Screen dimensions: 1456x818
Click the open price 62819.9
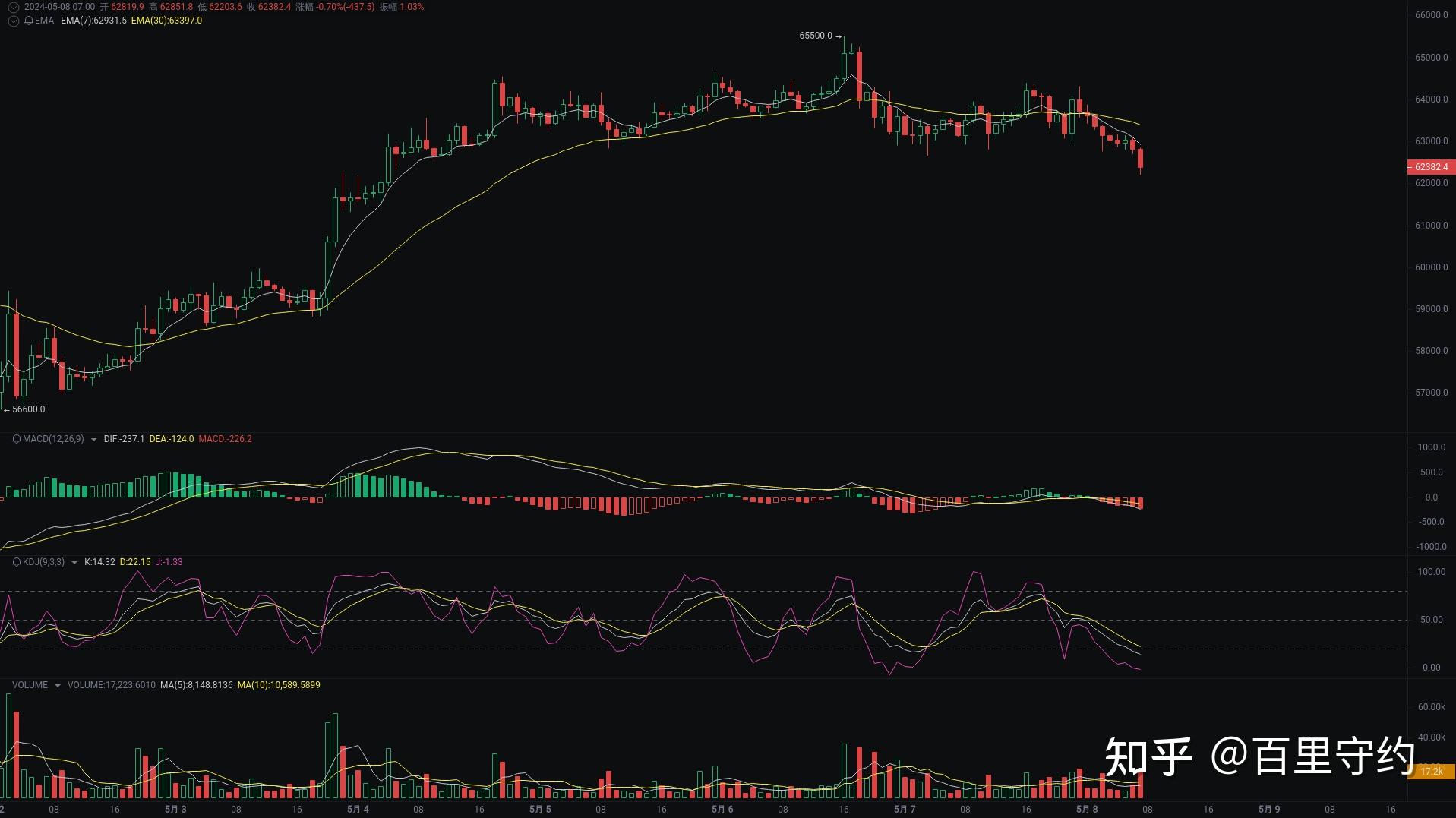(x=127, y=7)
